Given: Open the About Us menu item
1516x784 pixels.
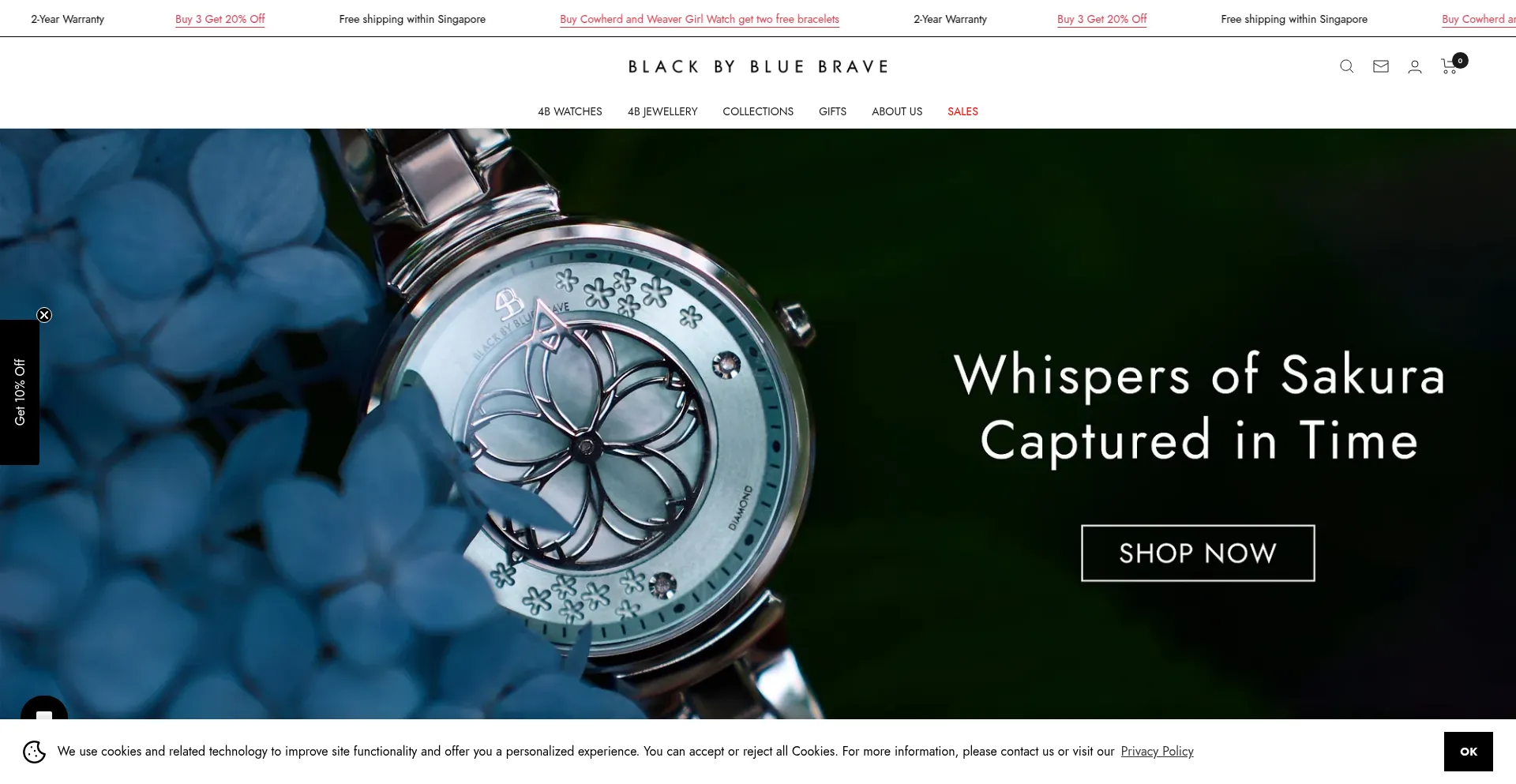Looking at the screenshot, I should click(897, 111).
